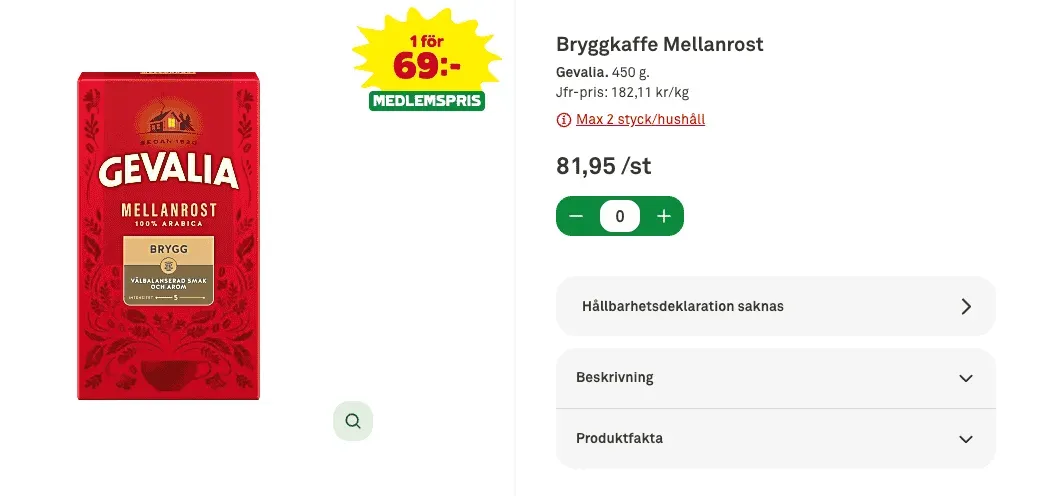Click the Gevalia brand name text

pos(582,72)
